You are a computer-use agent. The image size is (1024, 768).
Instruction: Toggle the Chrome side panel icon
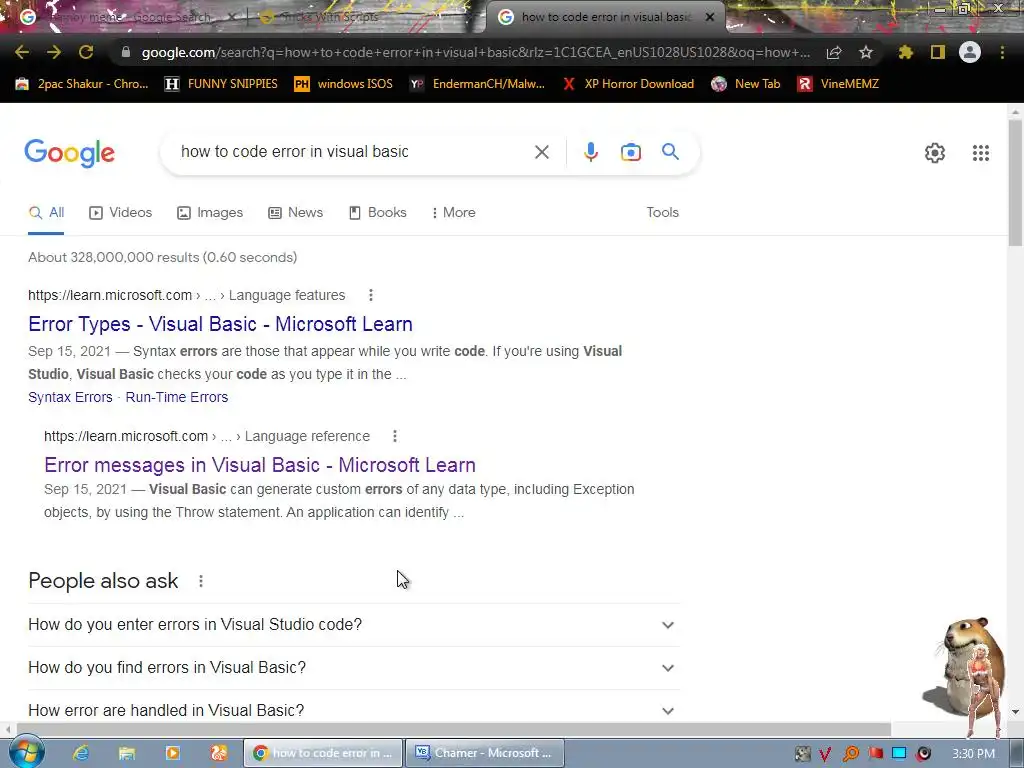pyautogui.click(x=938, y=52)
